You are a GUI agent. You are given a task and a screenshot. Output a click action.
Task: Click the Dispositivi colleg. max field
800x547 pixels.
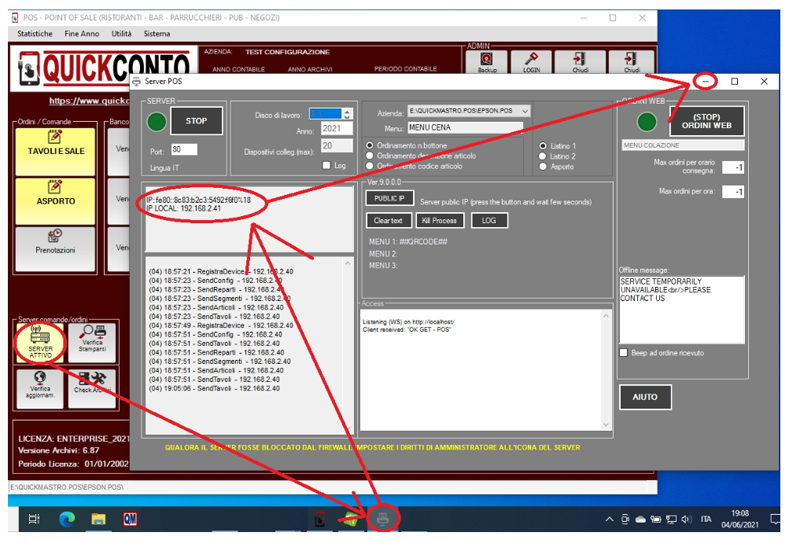[336, 146]
